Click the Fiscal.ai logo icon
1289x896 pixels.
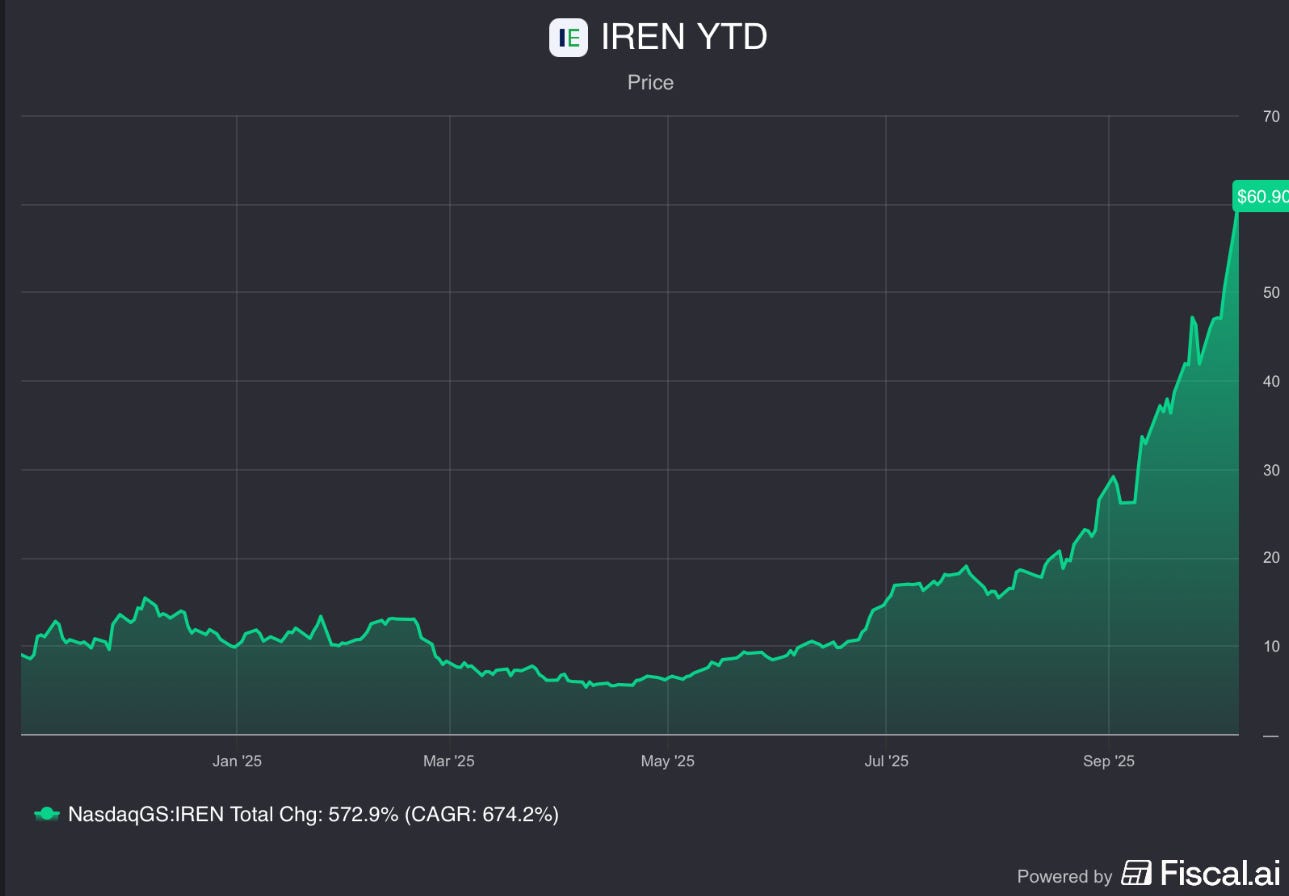[x=1136, y=874]
